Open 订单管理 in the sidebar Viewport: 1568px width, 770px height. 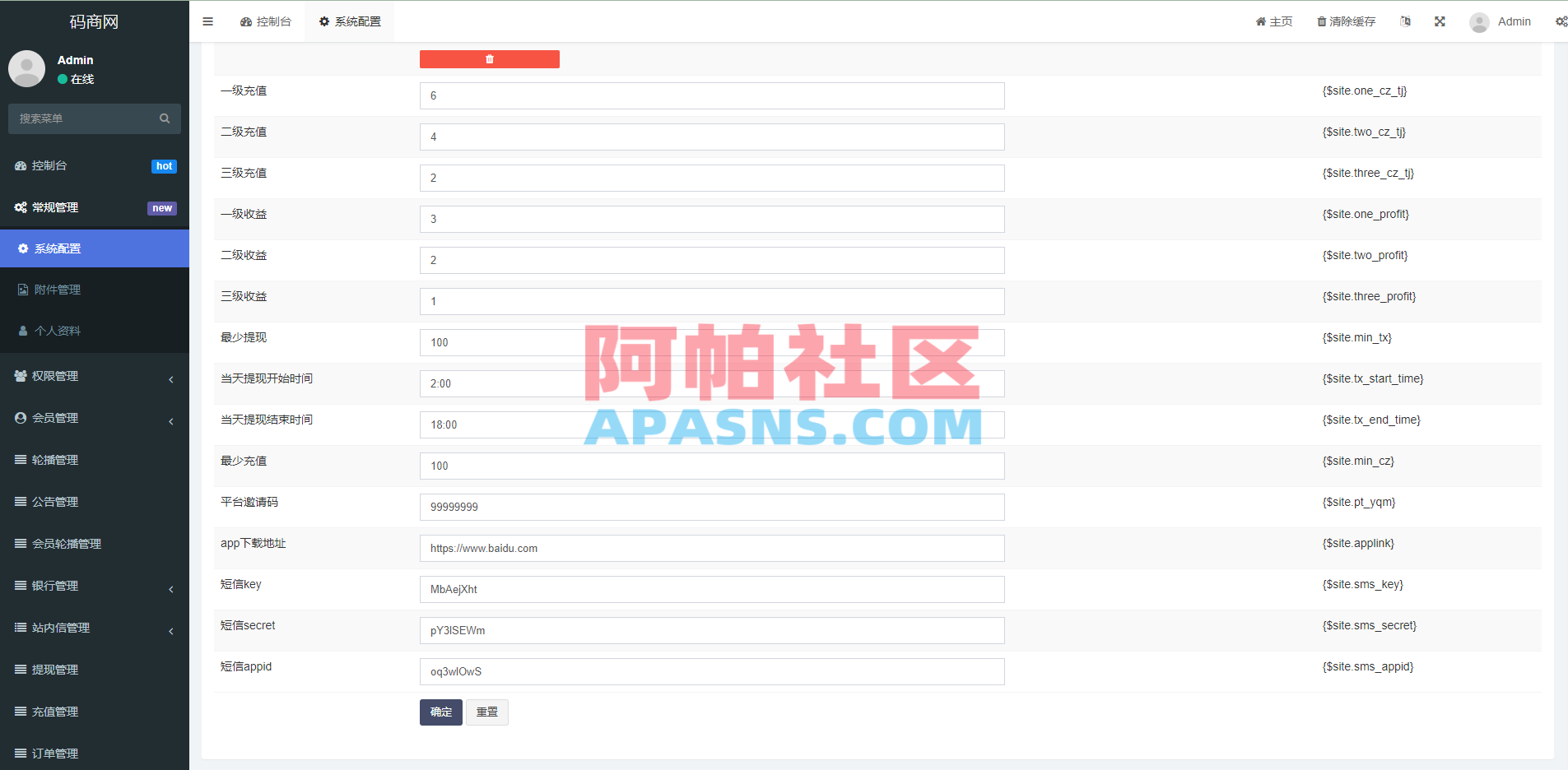pos(95,754)
